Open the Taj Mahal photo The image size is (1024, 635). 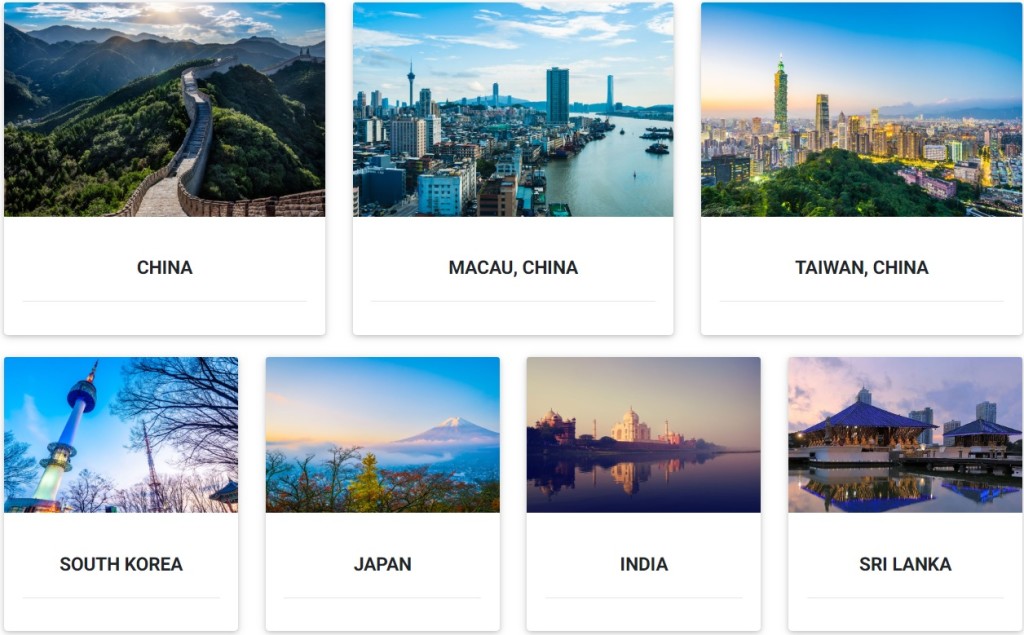(x=643, y=434)
